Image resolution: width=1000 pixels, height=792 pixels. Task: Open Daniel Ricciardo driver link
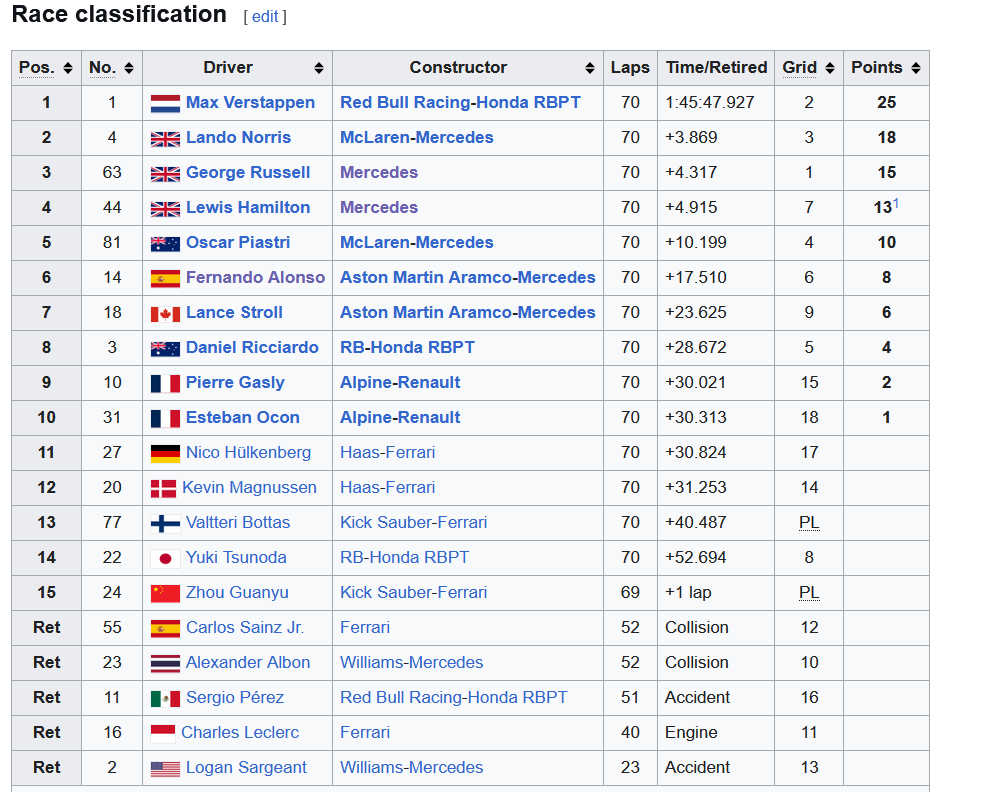(252, 348)
